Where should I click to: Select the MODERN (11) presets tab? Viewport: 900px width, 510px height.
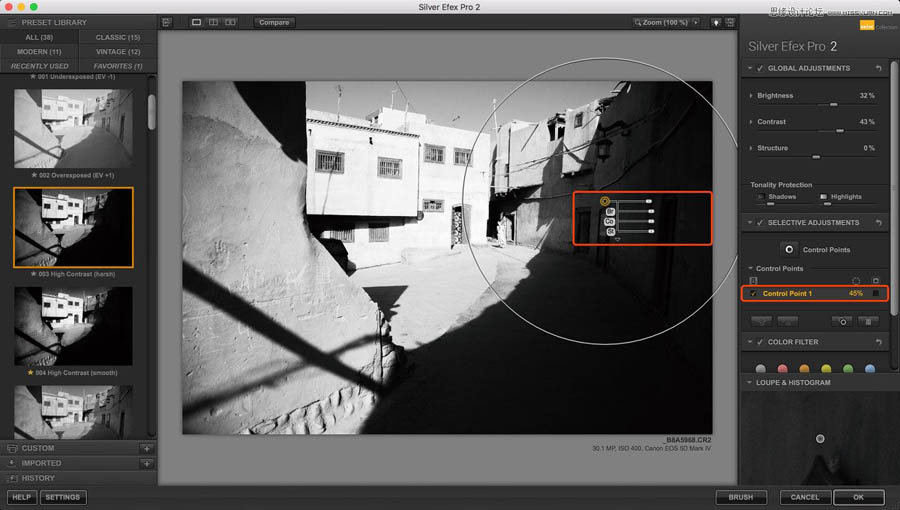39,52
